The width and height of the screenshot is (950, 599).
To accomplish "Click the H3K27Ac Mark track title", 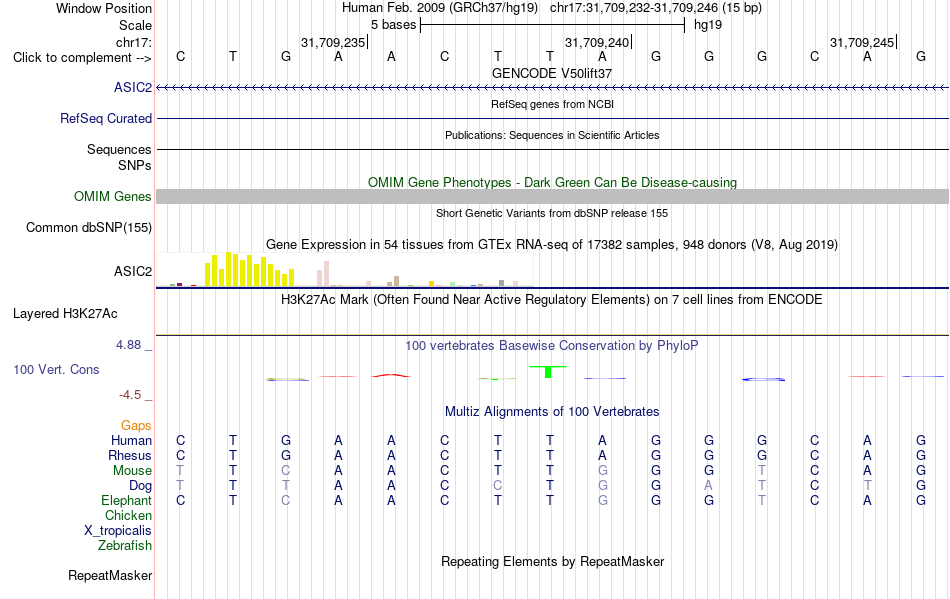I will click(x=552, y=300).
